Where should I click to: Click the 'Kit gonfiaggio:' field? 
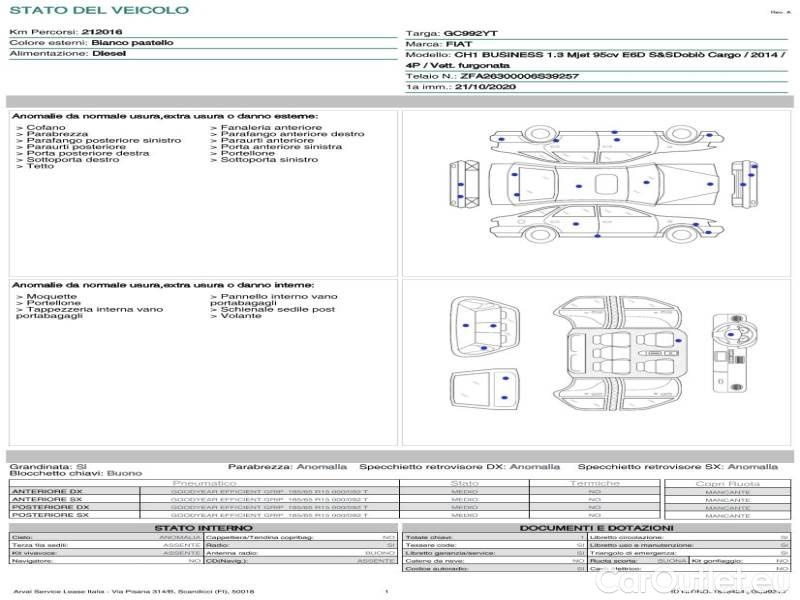[x=740, y=561]
